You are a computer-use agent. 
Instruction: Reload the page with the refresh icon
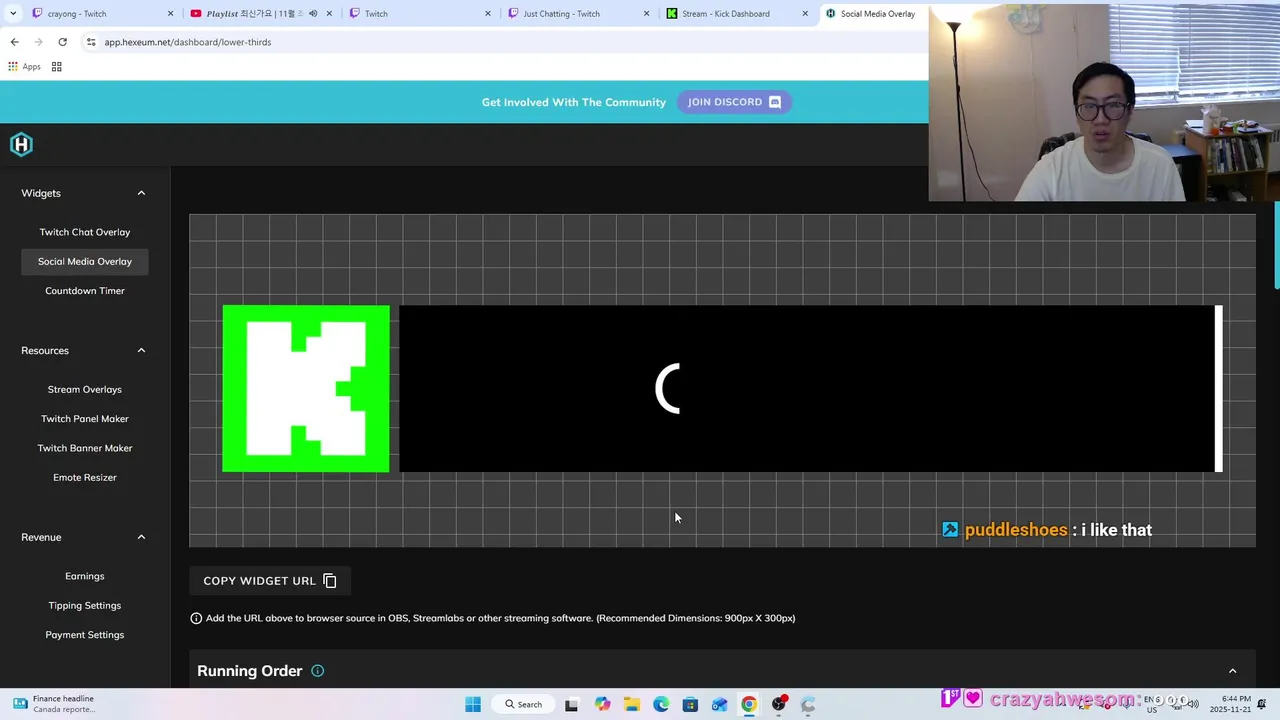point(62,42)
